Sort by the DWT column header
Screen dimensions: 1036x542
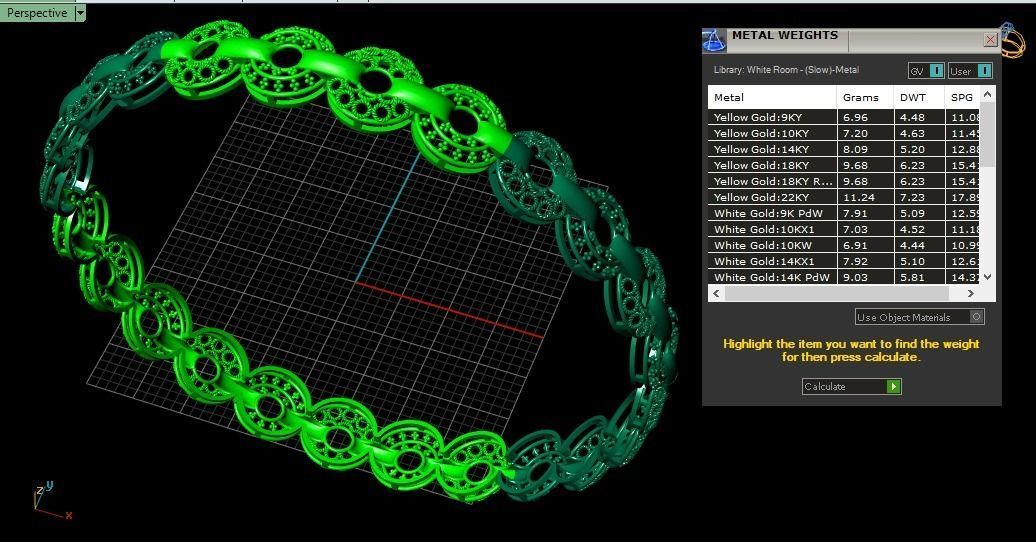click(919, 97)
